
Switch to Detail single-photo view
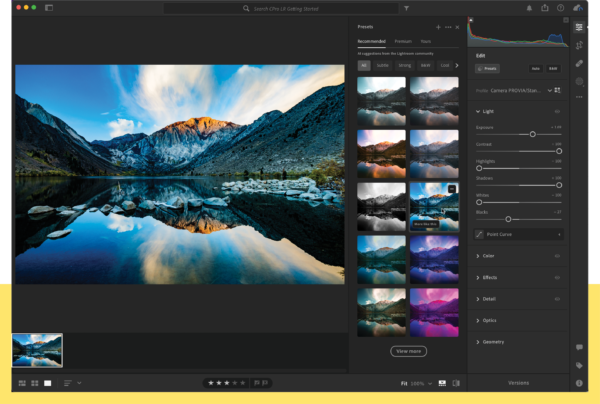[x=47, y=383]
